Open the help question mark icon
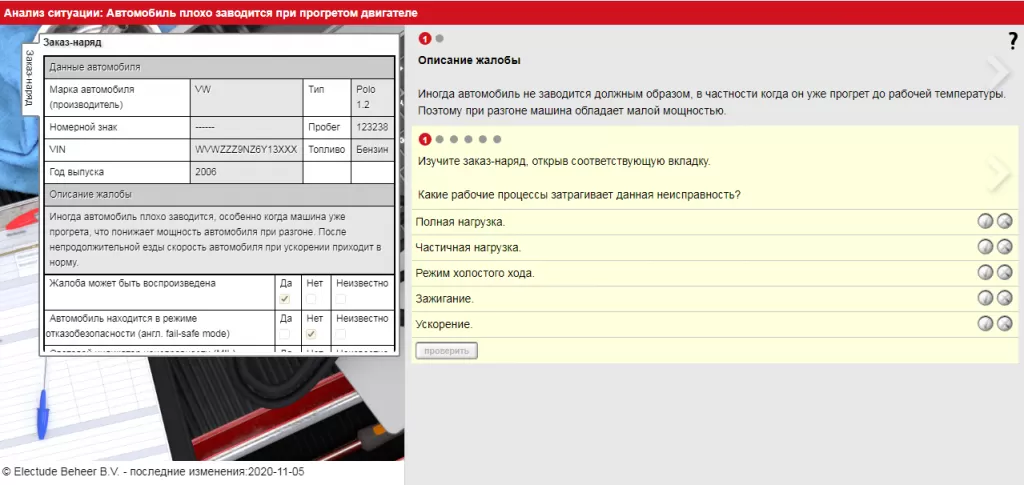 (x=1011, y=41)
